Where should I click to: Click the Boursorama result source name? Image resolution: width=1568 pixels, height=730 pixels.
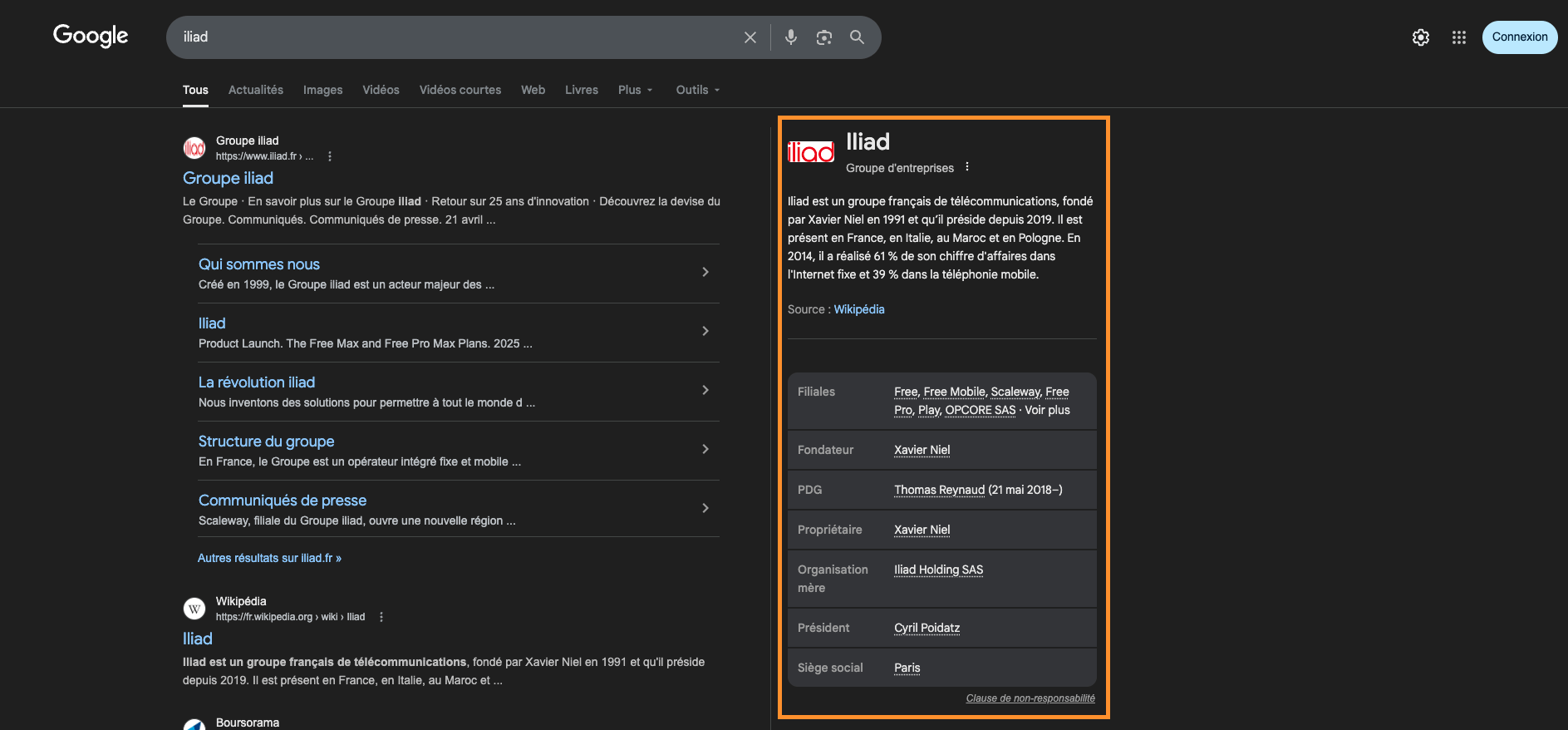[x=248, y=723]
